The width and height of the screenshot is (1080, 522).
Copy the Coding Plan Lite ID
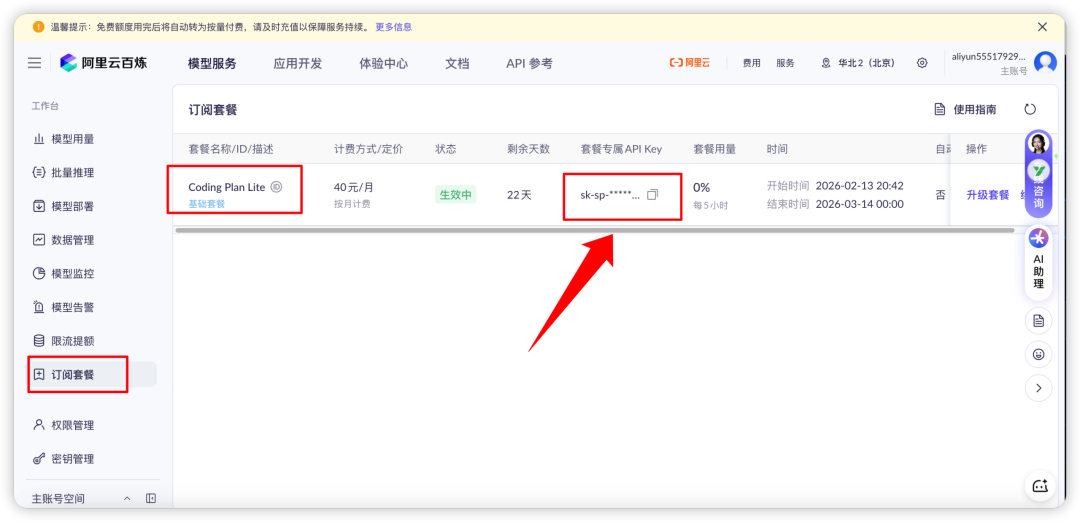[276, 187]
